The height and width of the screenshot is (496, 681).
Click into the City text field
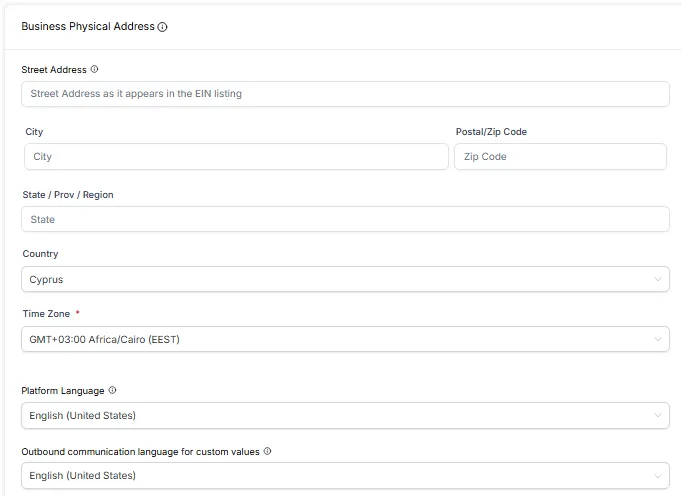236,157
